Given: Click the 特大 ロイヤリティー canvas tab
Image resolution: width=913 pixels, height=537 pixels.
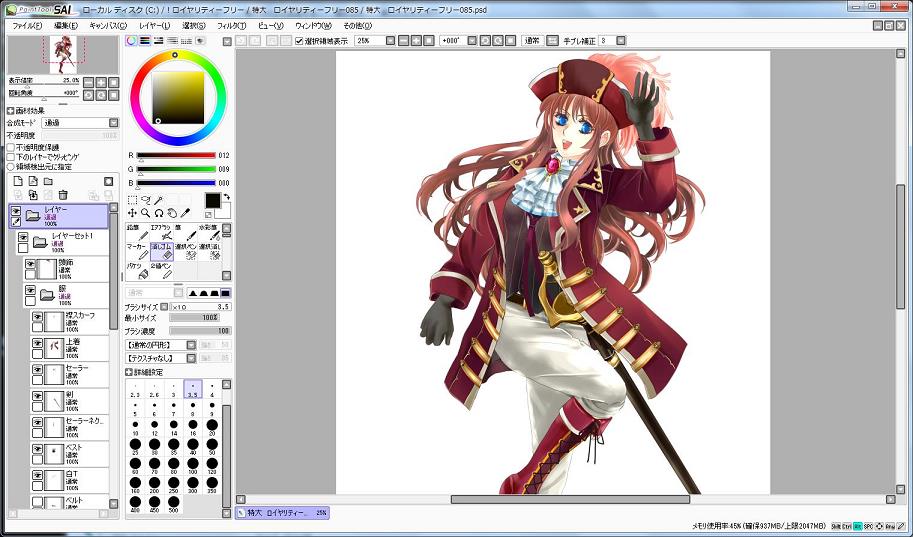Looking at the screenshot, I should pyautogui.click(x=281, y=513).
